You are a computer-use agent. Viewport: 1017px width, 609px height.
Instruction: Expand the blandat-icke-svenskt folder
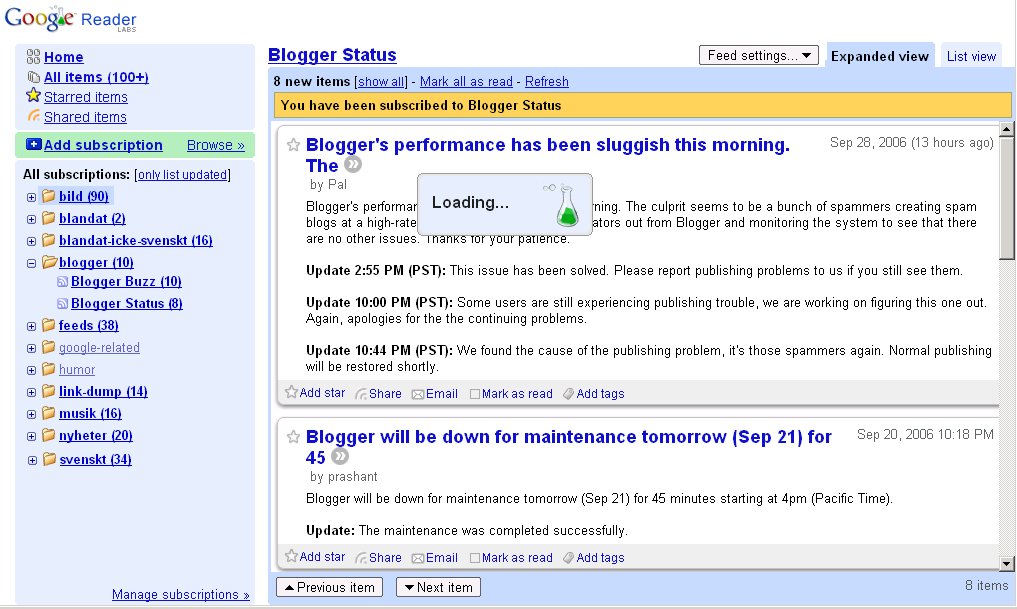click(31, 241)
